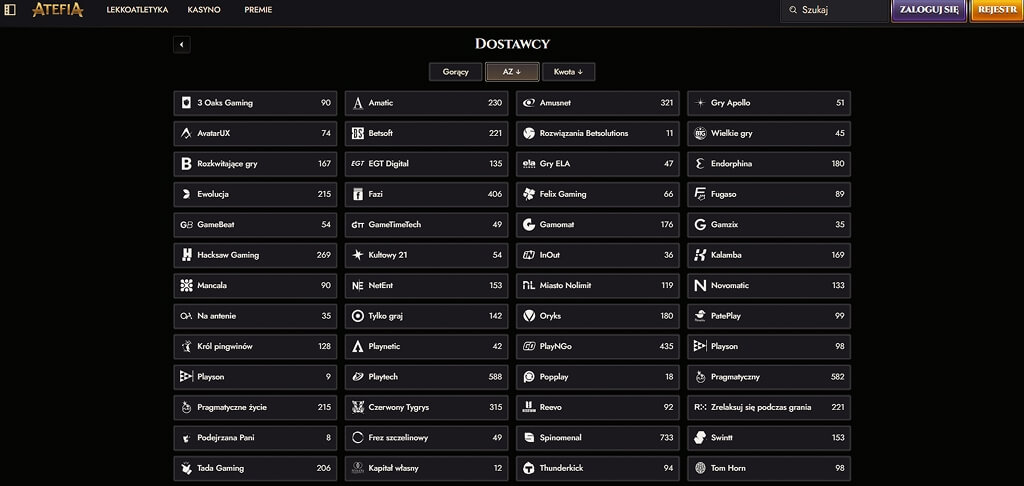Select the Felix Gaming clover icon
The image size is (1024, 486).
click(x=529, y=194)
